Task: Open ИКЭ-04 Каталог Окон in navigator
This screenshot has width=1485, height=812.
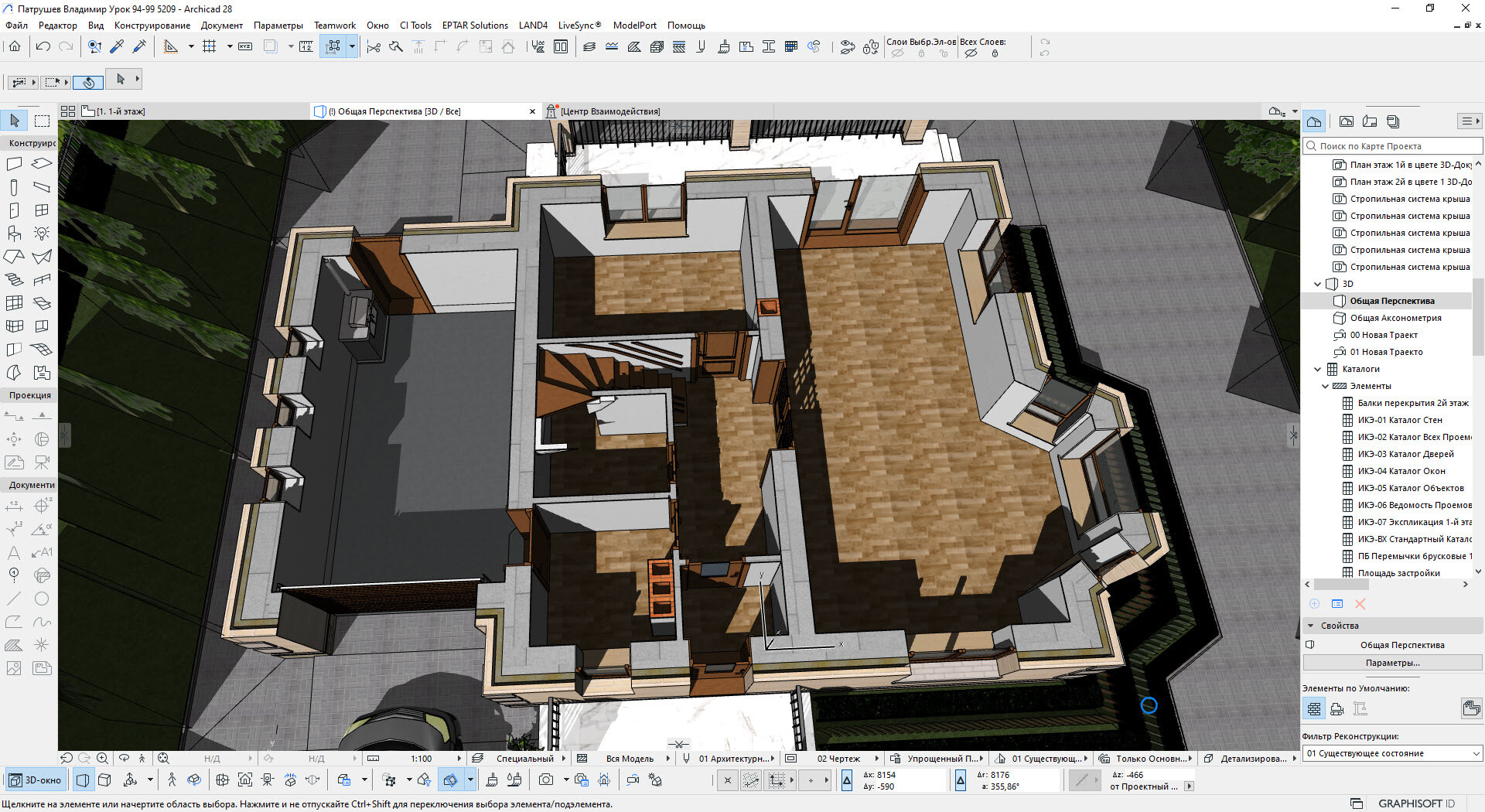Action: point(1401,471)
